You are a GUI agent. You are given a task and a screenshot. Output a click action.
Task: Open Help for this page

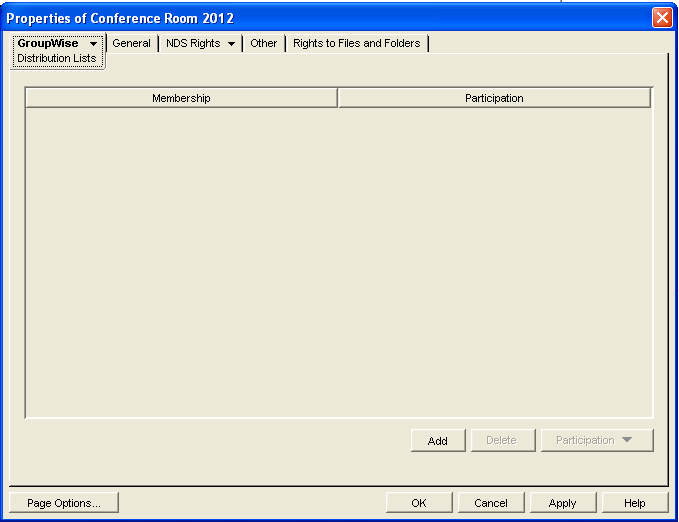click(634, 503)
